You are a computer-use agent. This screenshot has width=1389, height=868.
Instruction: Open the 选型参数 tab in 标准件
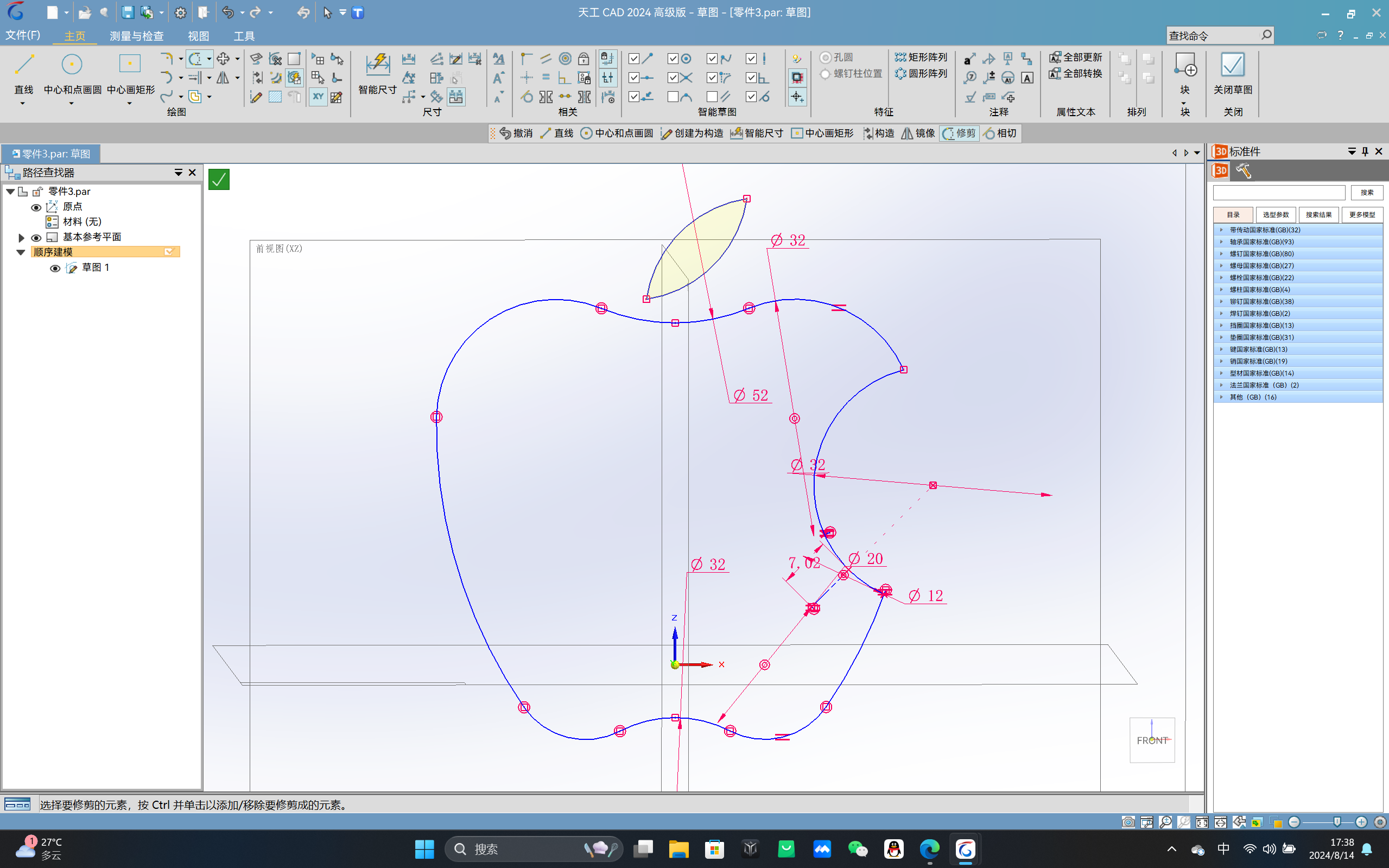click(x=1276, y=215)
